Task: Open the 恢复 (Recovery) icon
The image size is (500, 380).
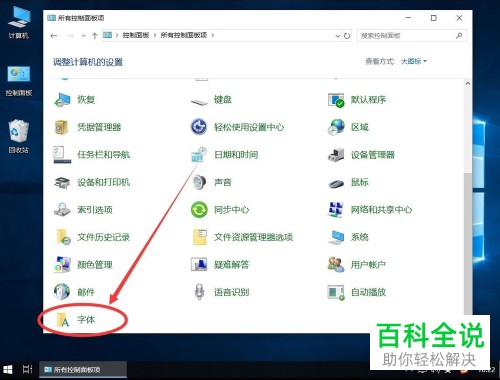Action: pos(62,100)
